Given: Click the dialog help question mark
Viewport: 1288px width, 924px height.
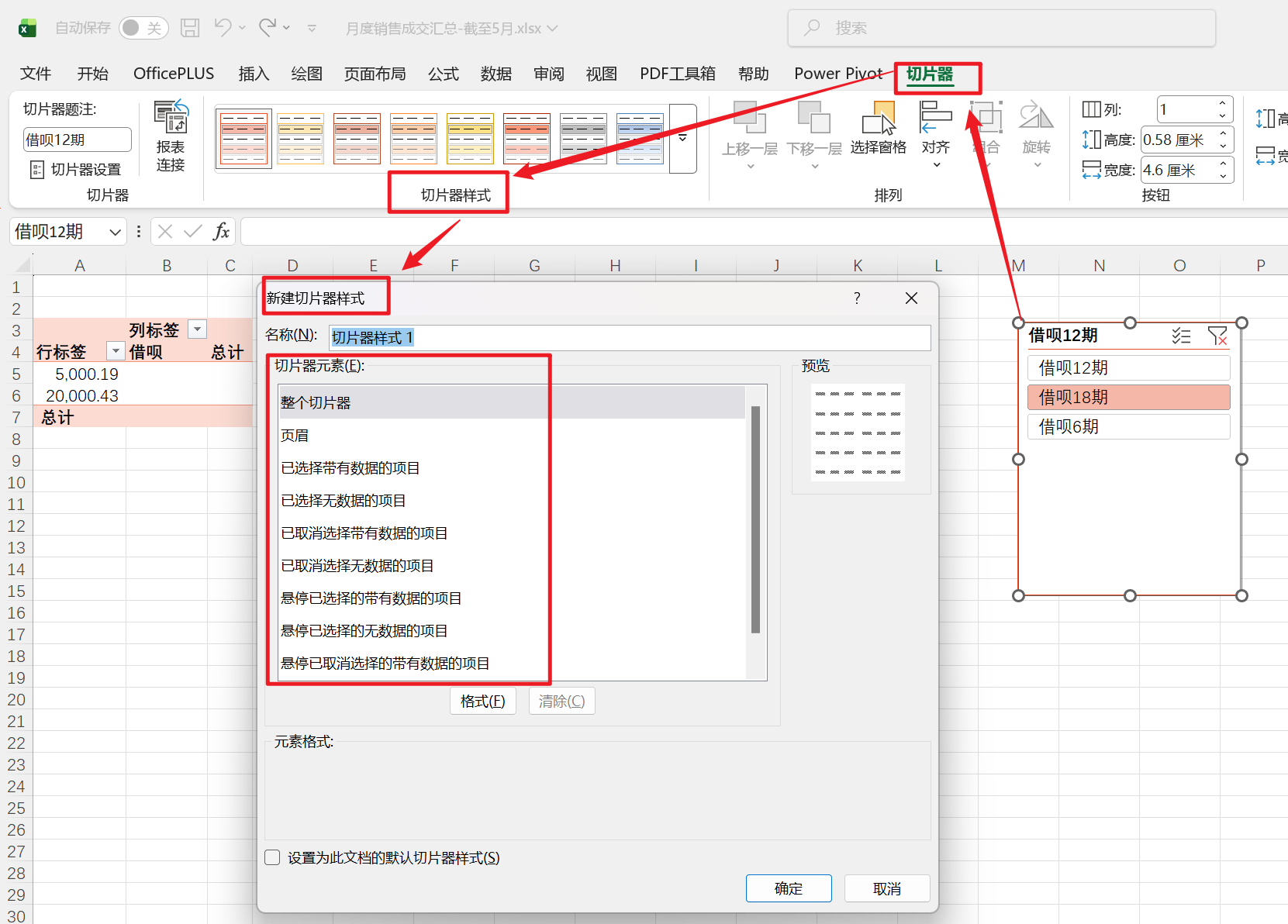Looking at the screenshot, I should [857, 298].
